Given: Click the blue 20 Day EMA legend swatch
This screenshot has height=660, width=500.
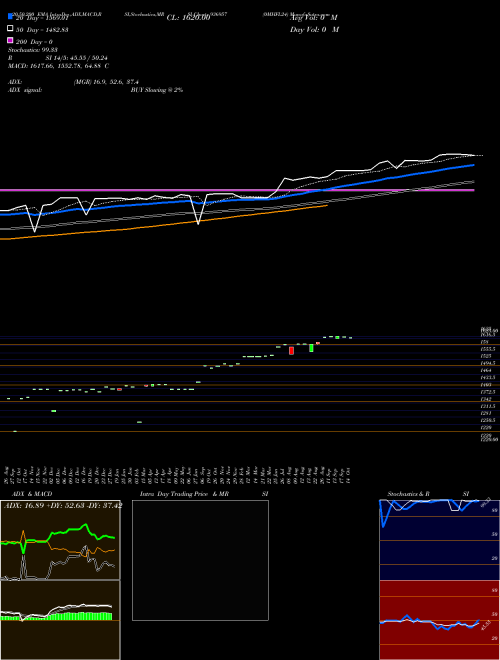Looking at the screenshot, I should click(x=10, y=16).
